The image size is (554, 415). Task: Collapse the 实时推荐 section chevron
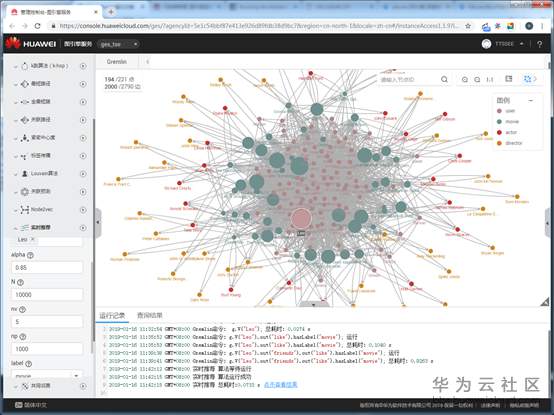click(x=15, y=228)
